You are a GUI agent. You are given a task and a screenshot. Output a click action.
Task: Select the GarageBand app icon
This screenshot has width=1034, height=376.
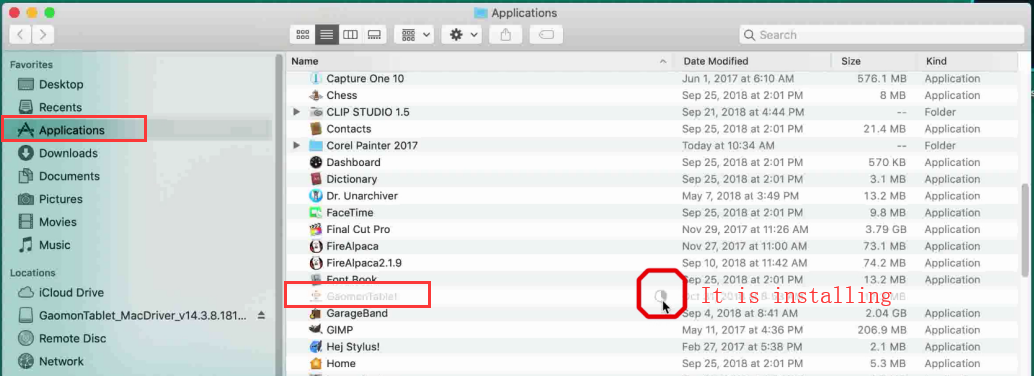pos(315,313)
